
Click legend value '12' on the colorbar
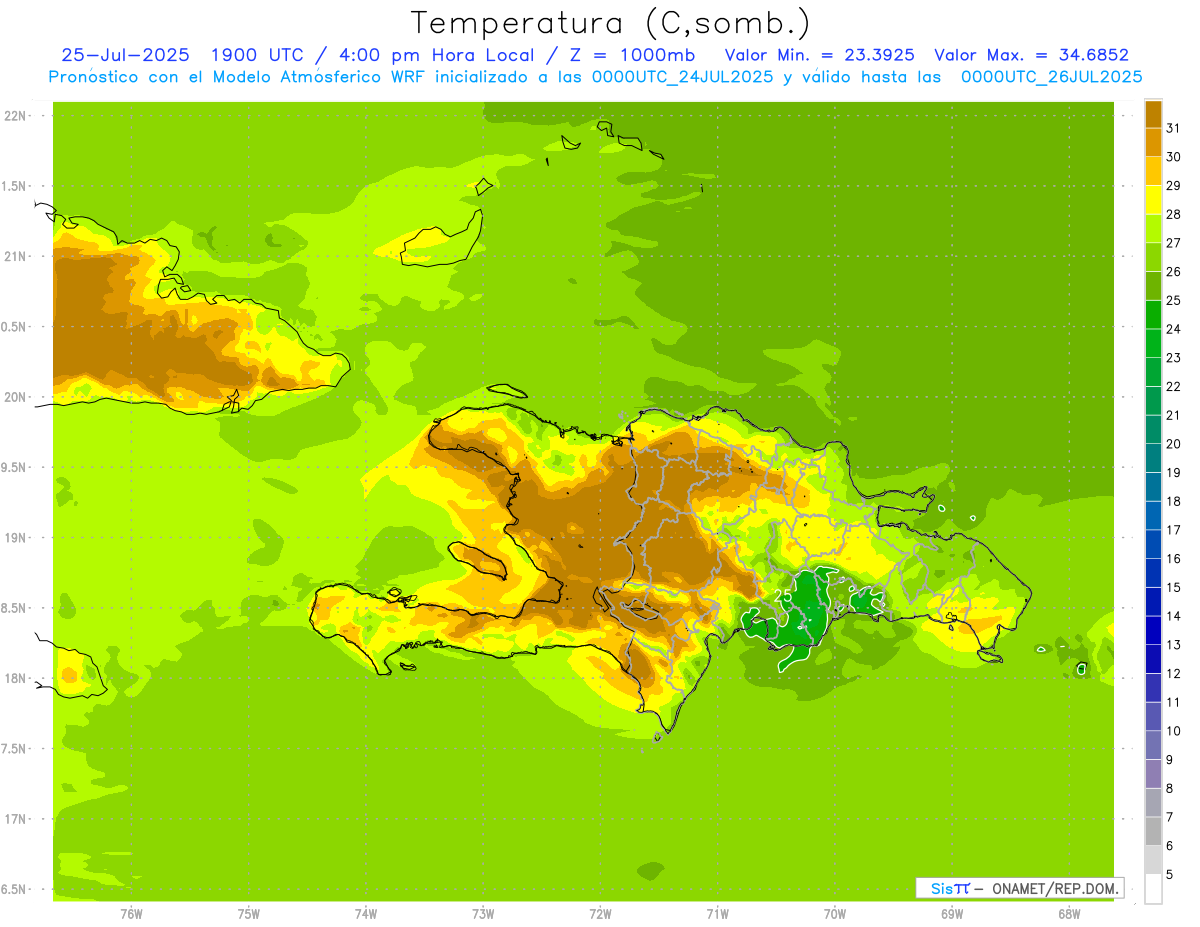(1174, 674)
